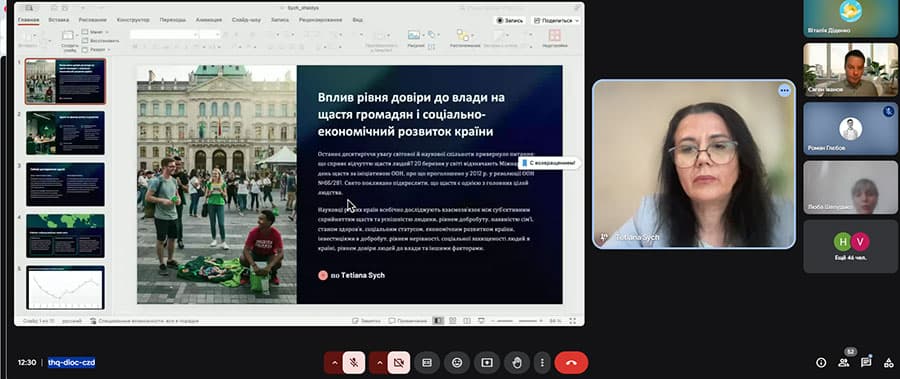Click the shapes icon next to Рисунок

(432, 35)
